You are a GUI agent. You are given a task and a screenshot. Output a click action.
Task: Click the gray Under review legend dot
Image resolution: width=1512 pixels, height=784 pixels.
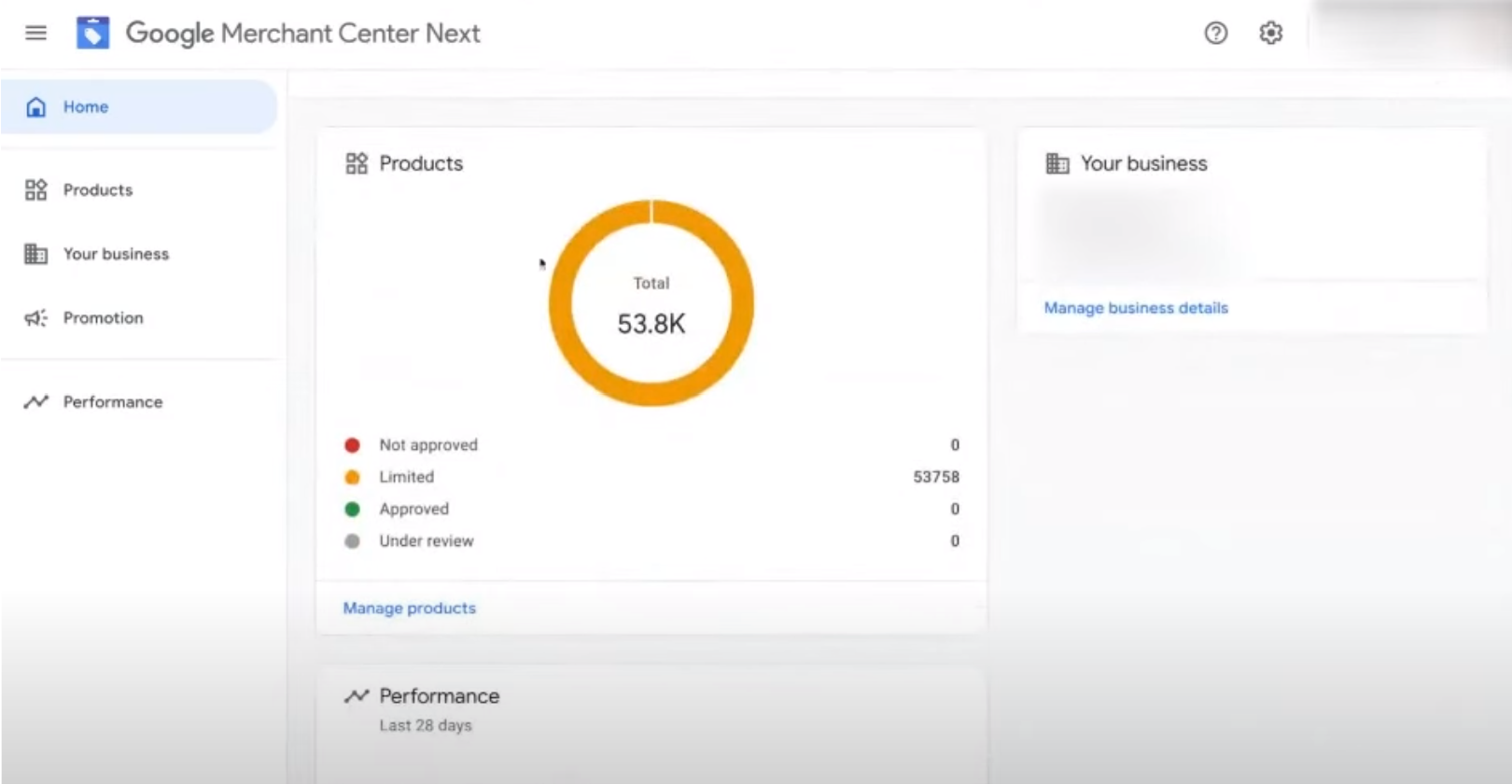352,541
